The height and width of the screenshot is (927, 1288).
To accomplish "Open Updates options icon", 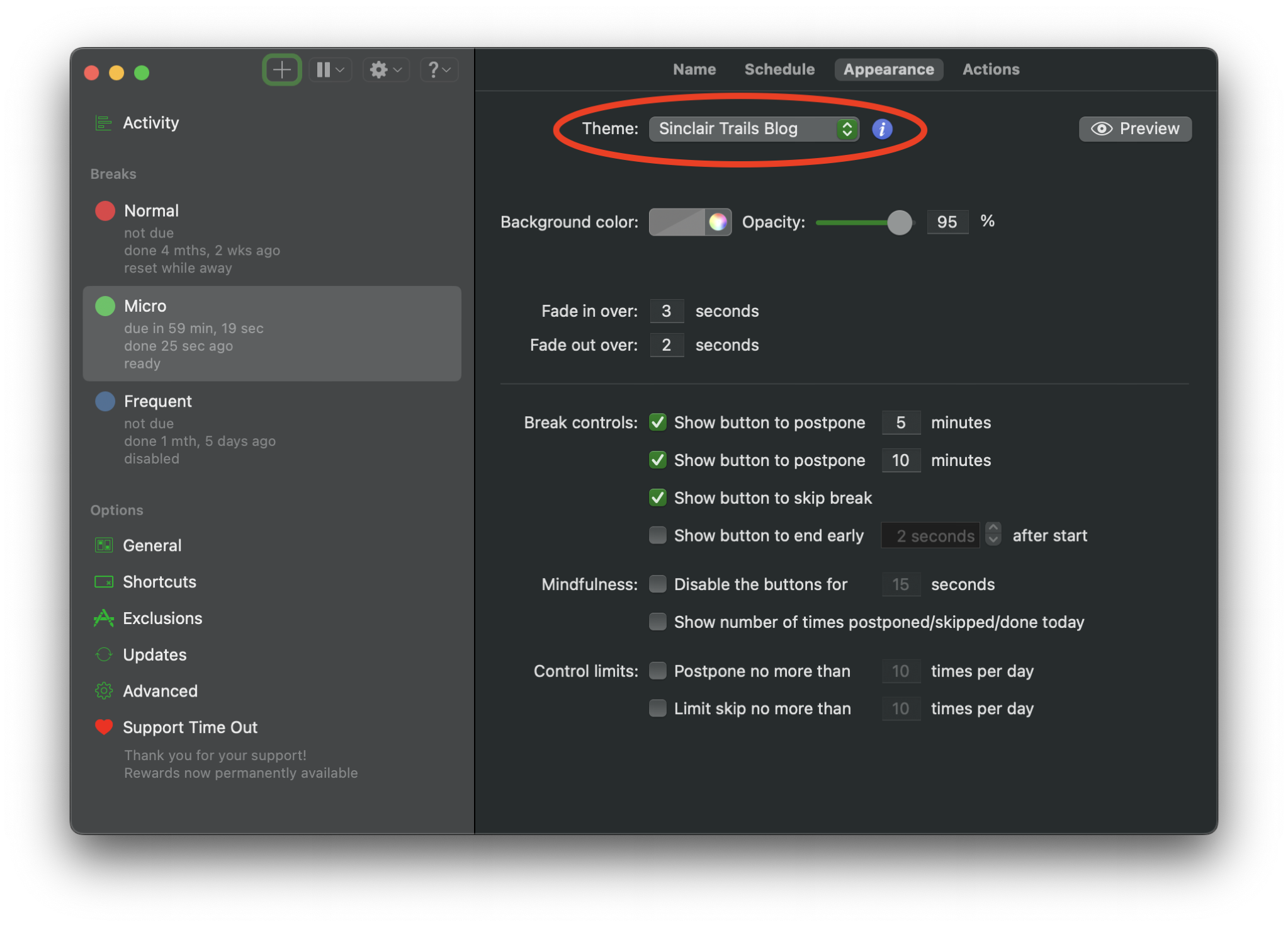I will [x=104, y=655].
